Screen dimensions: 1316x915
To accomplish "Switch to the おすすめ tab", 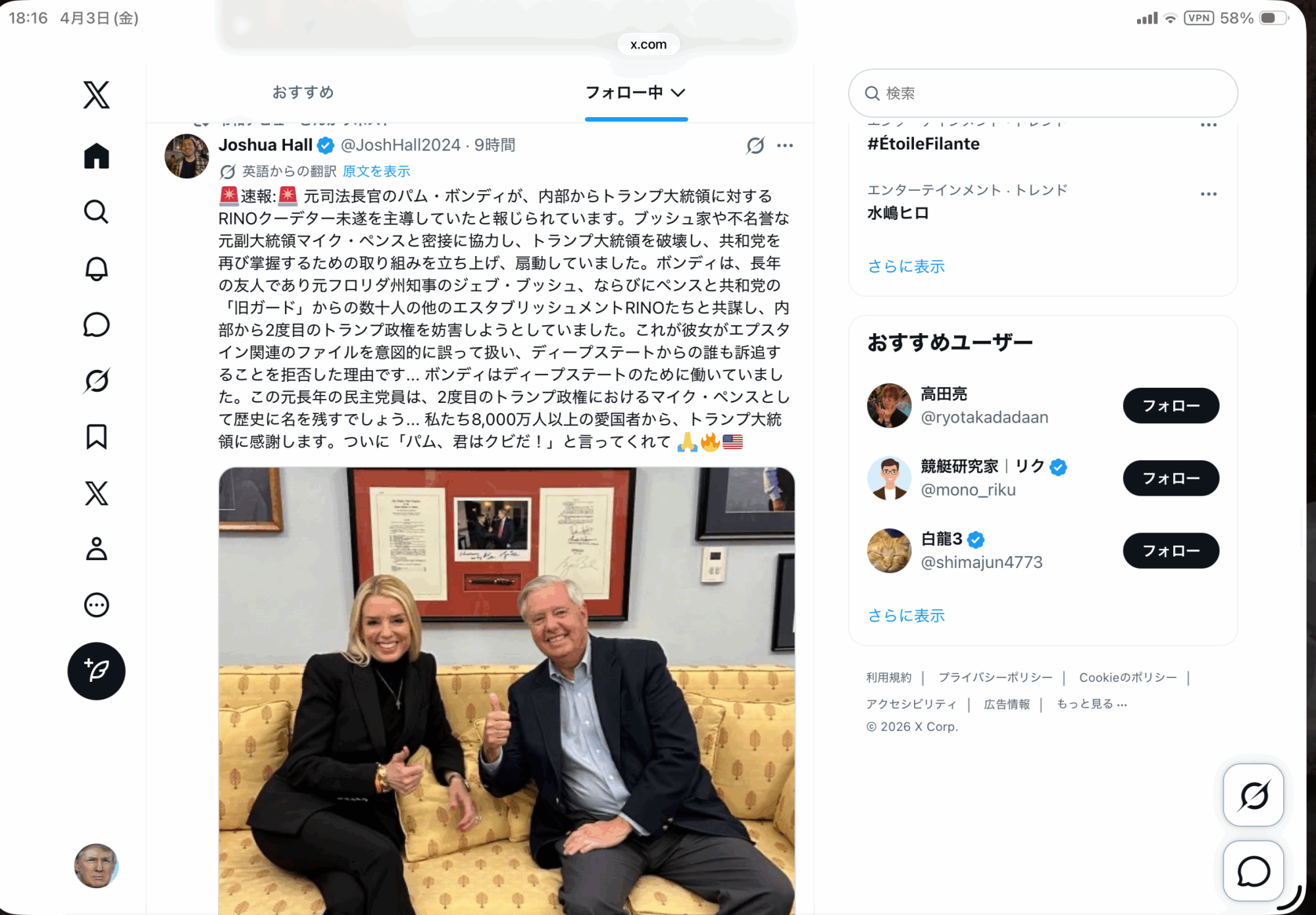I will (303, 92).
